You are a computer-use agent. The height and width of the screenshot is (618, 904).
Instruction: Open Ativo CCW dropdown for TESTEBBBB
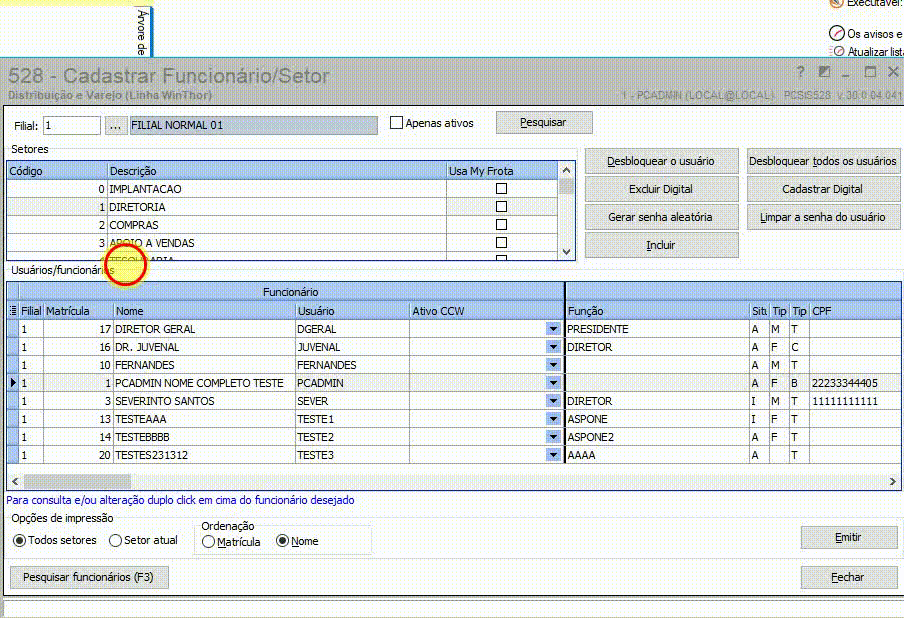[553, 436]
